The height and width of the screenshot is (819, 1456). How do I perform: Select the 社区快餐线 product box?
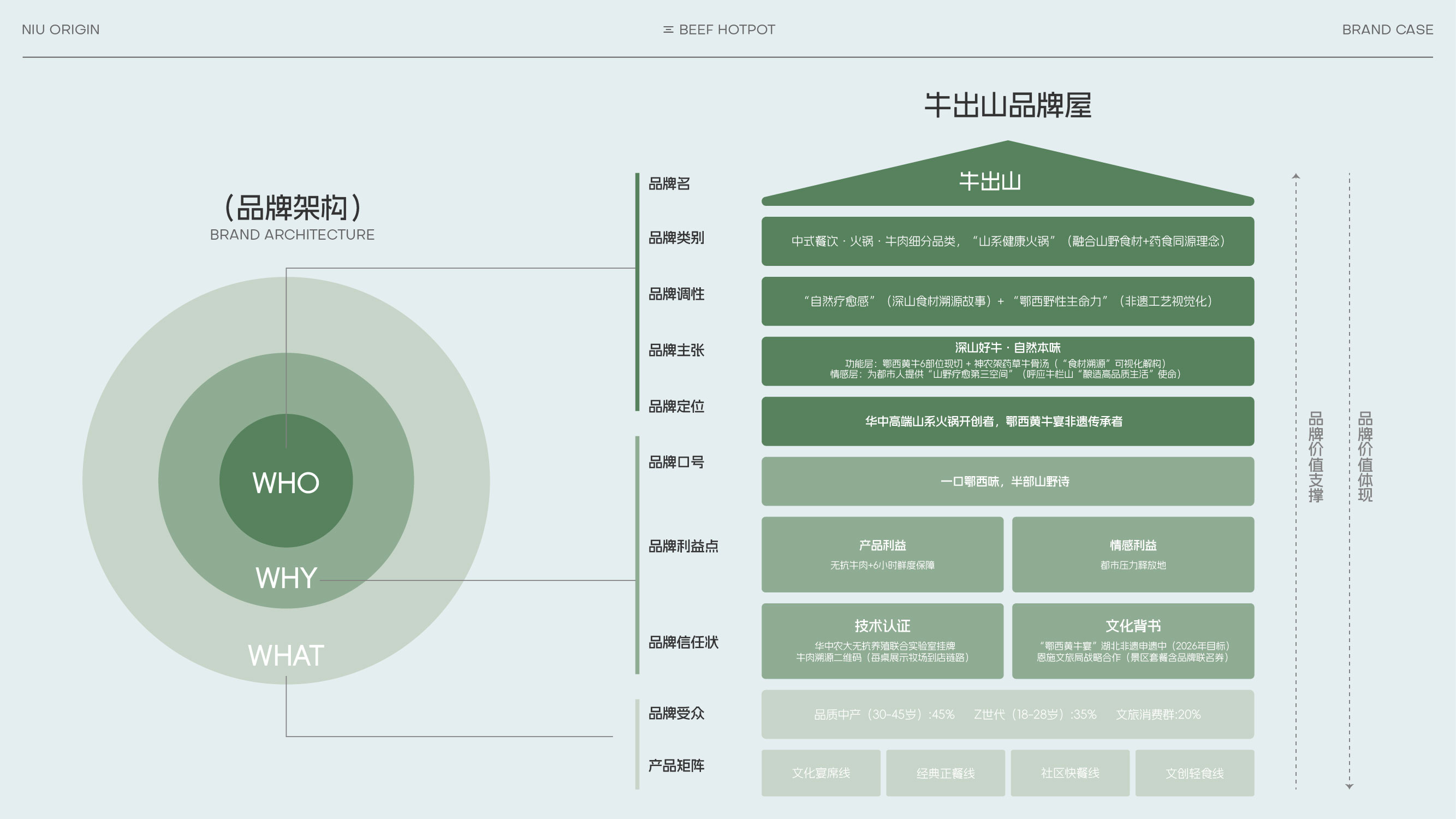(1070, 773)
